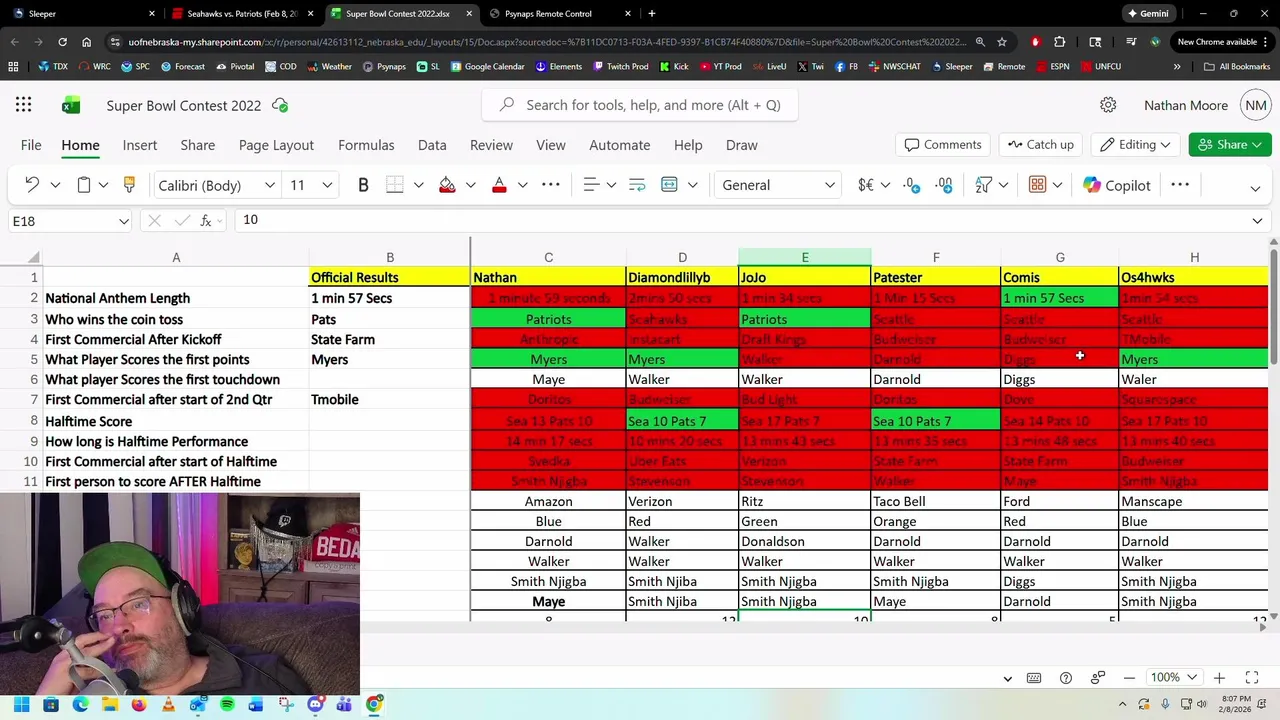Open ribbon overflow ellipsis menu

1180,185
